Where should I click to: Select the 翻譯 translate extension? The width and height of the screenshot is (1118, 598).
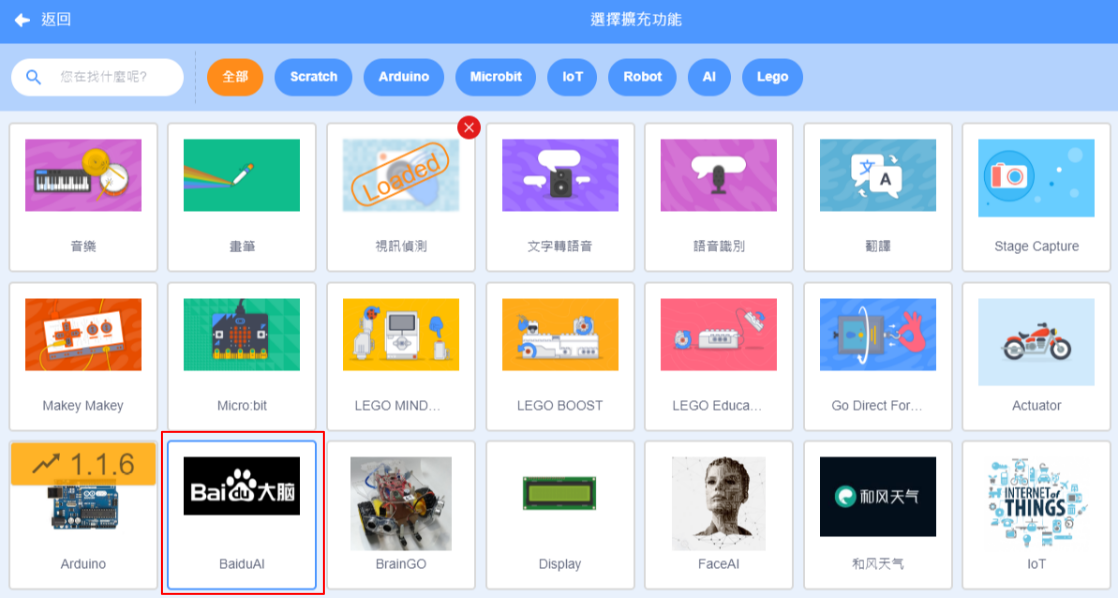pos(878,197)
